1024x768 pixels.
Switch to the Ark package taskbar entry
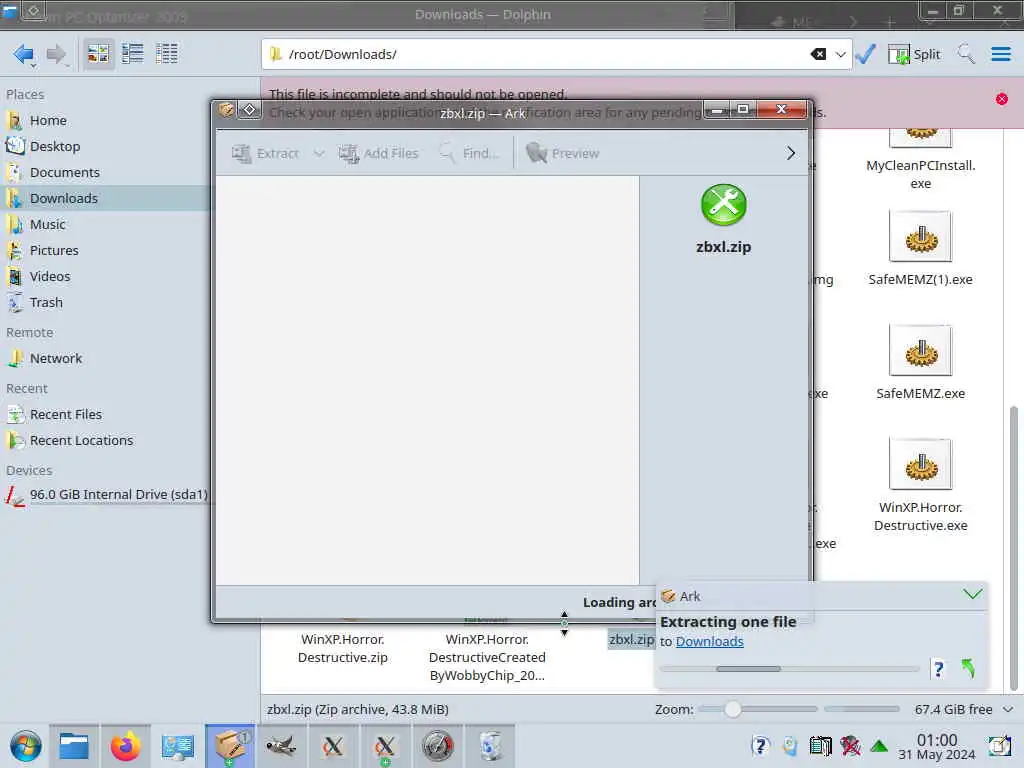coord(230,746)
